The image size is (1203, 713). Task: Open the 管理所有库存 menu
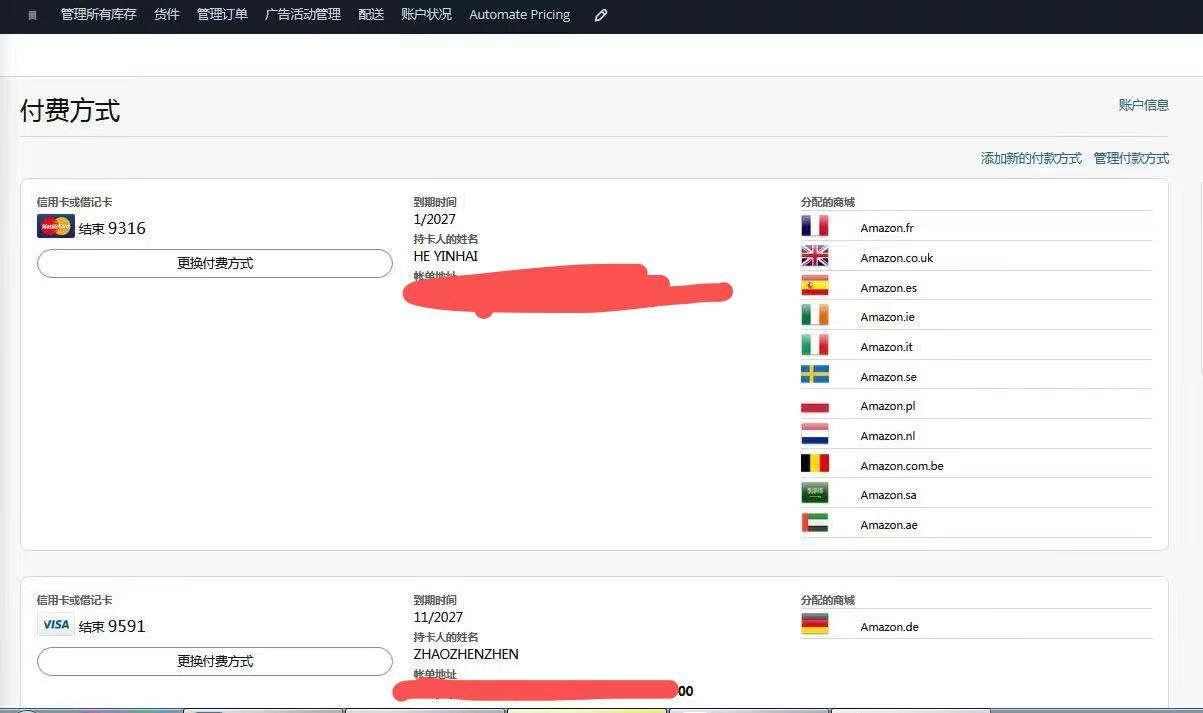99,15
